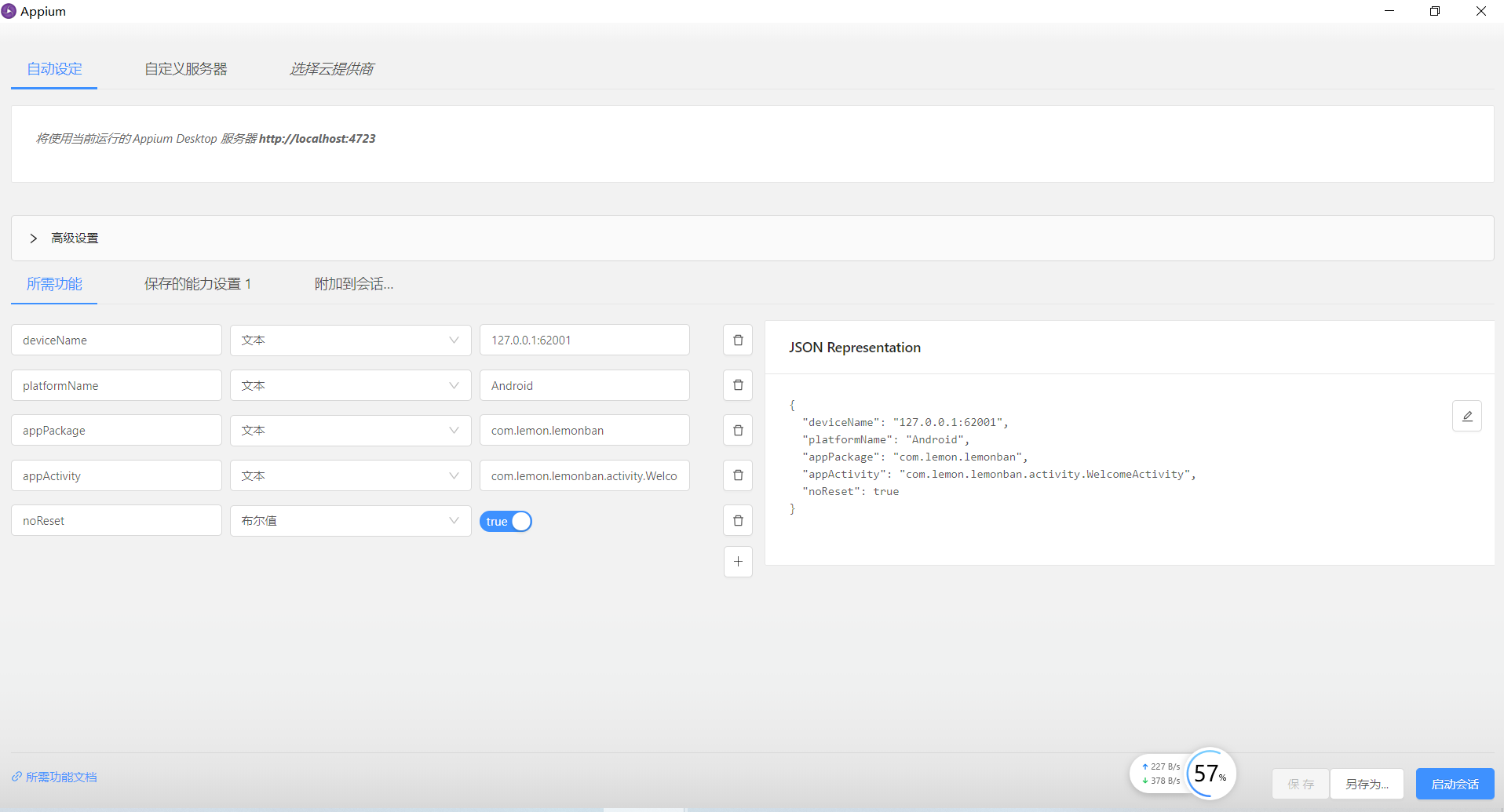The image size is (1504, 812).
Task: Switch to the 自动设定 tab
Action: click(54, 69)
